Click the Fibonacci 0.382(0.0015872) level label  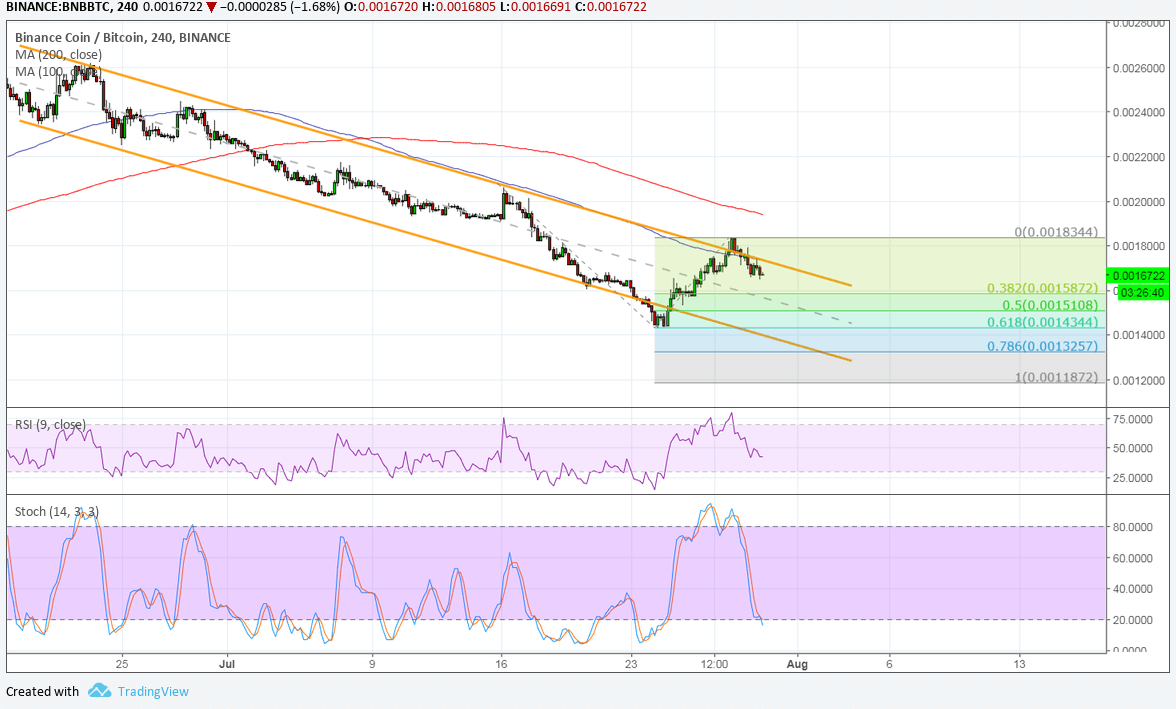(x=1042, y=288)
